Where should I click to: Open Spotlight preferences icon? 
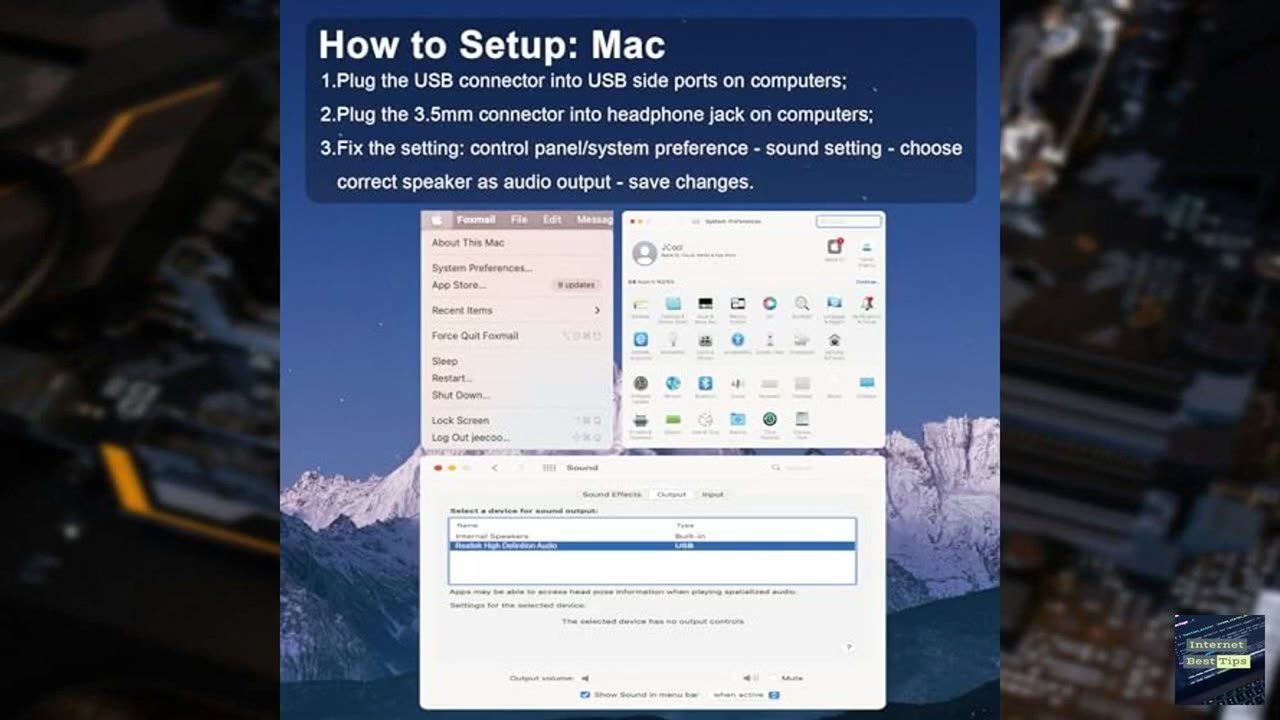(802, 304)
